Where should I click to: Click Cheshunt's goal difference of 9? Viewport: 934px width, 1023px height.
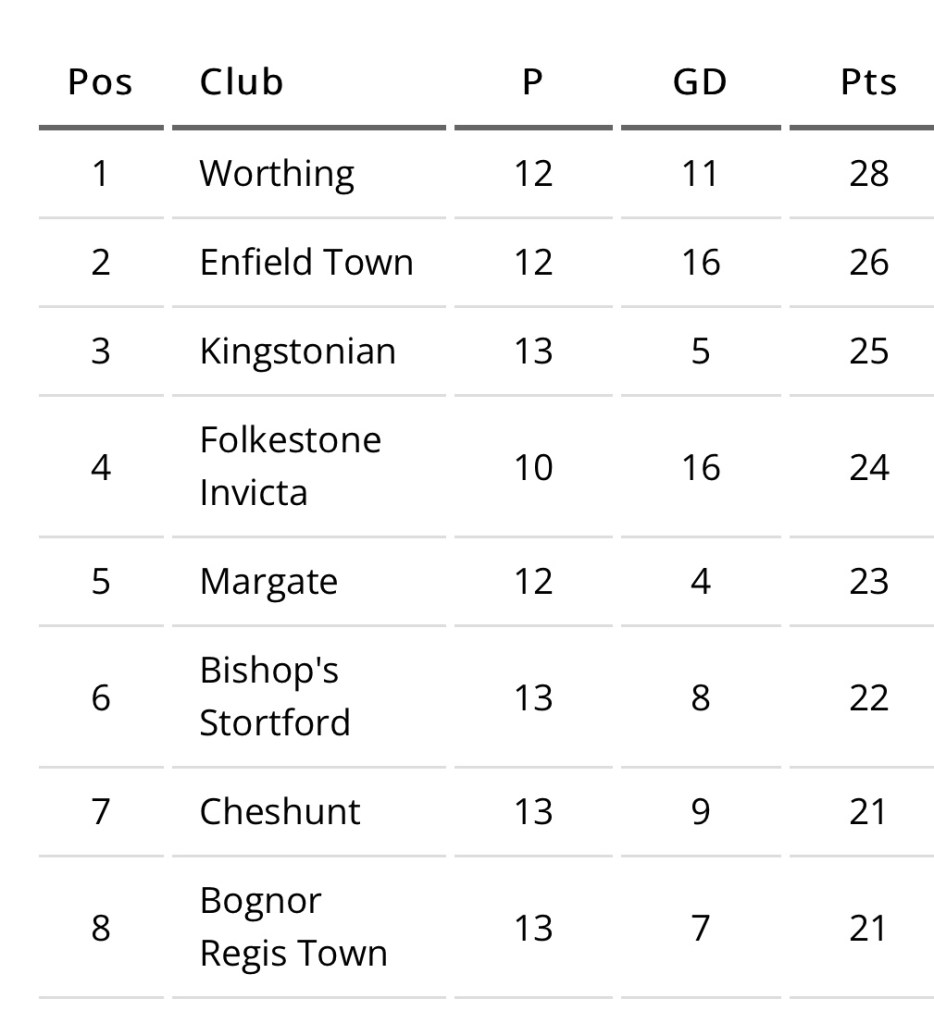coord(699,811)
